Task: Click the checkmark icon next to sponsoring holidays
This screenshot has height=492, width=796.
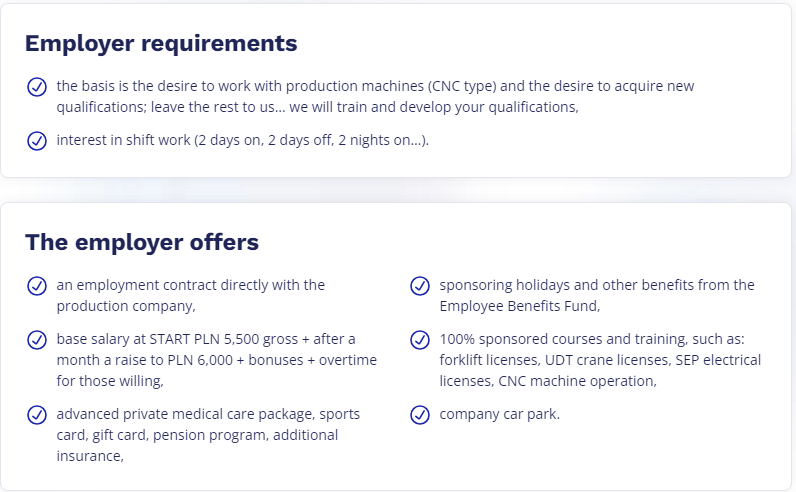Action: pyautogui.click(x=420, y=286)
